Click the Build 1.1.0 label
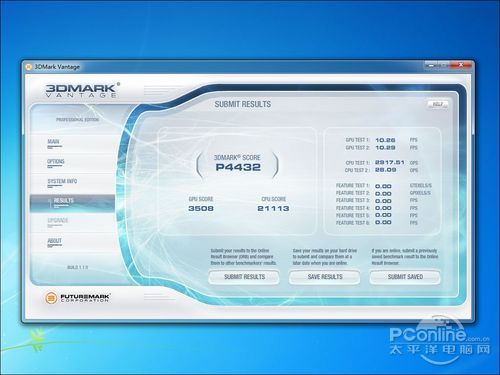 pyautogui.click(x=77, y=267)
